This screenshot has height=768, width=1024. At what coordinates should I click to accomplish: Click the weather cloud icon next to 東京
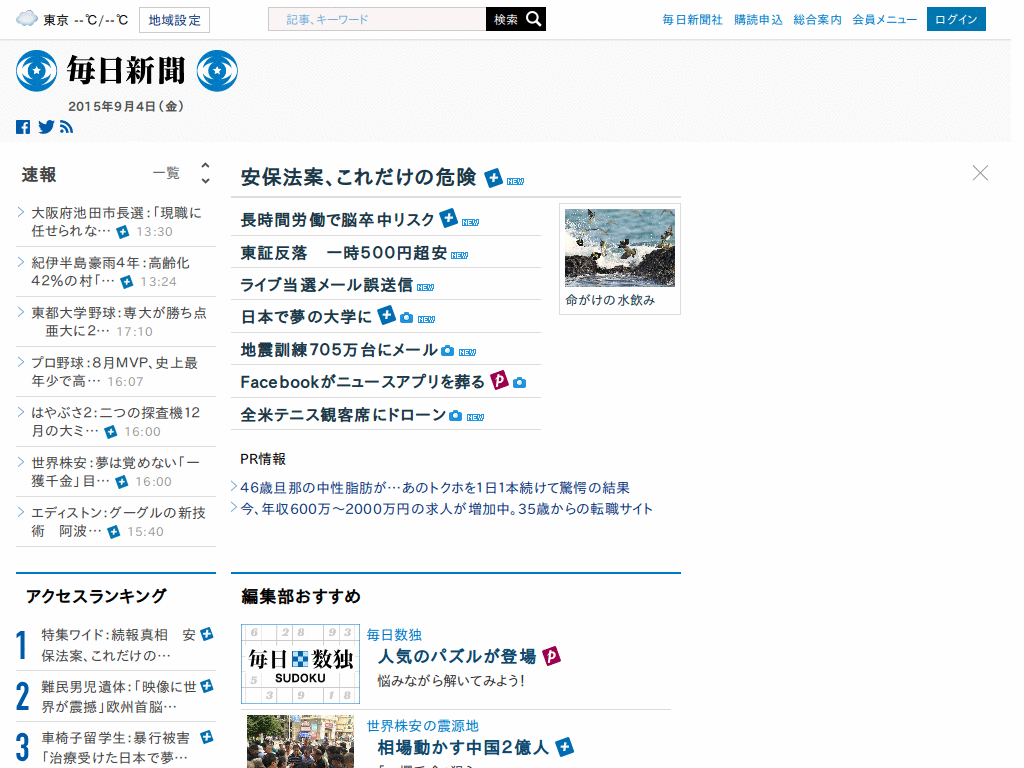point(26,16)
